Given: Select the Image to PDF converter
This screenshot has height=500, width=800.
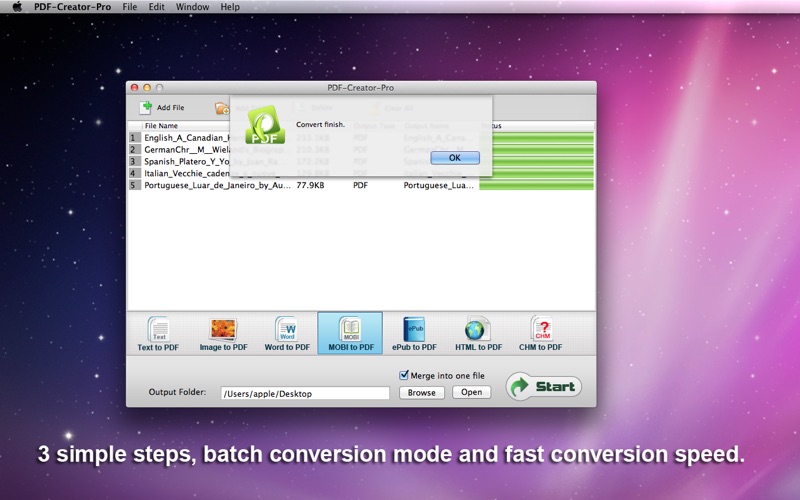Looking at the screenshot, I should tap(223, 334).
